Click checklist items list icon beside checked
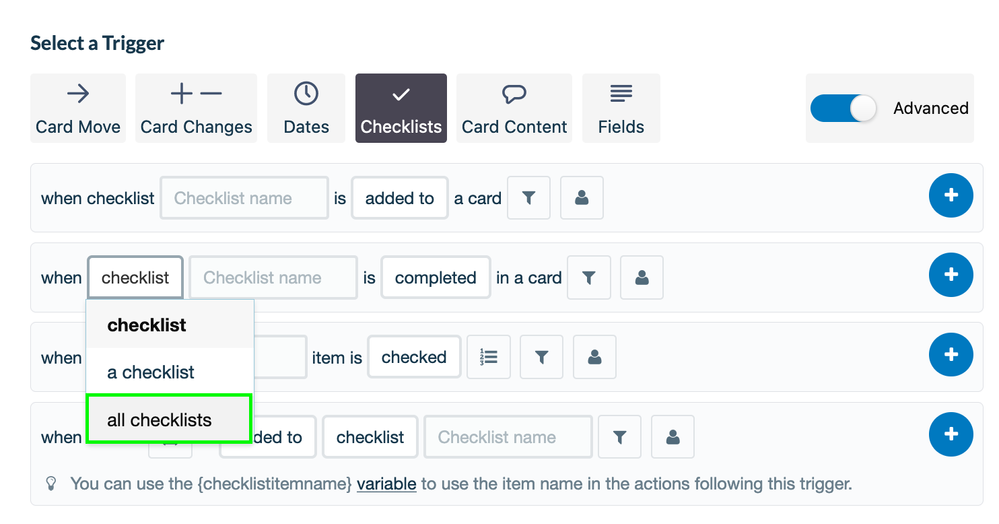The width and height of the screenshot is (999, 524). click(489, 357)
